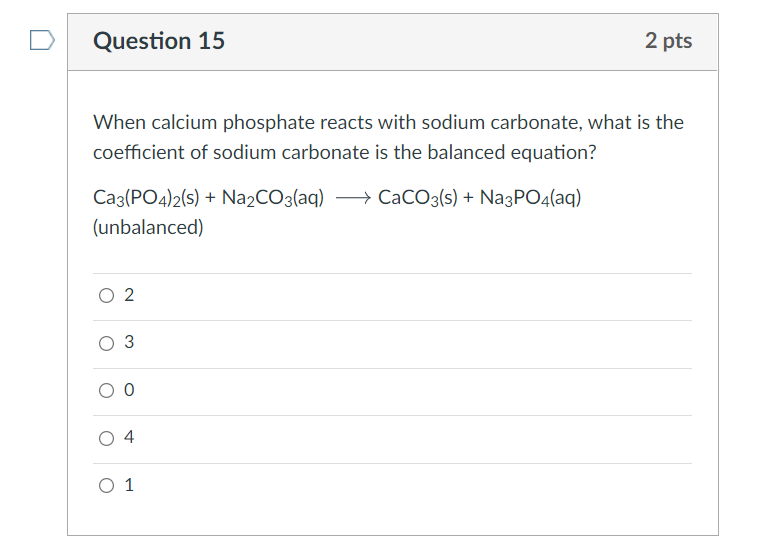Choose answer option 3
Image resolution: width=761 pixels, height=553 pixels.
click(107, 344)
